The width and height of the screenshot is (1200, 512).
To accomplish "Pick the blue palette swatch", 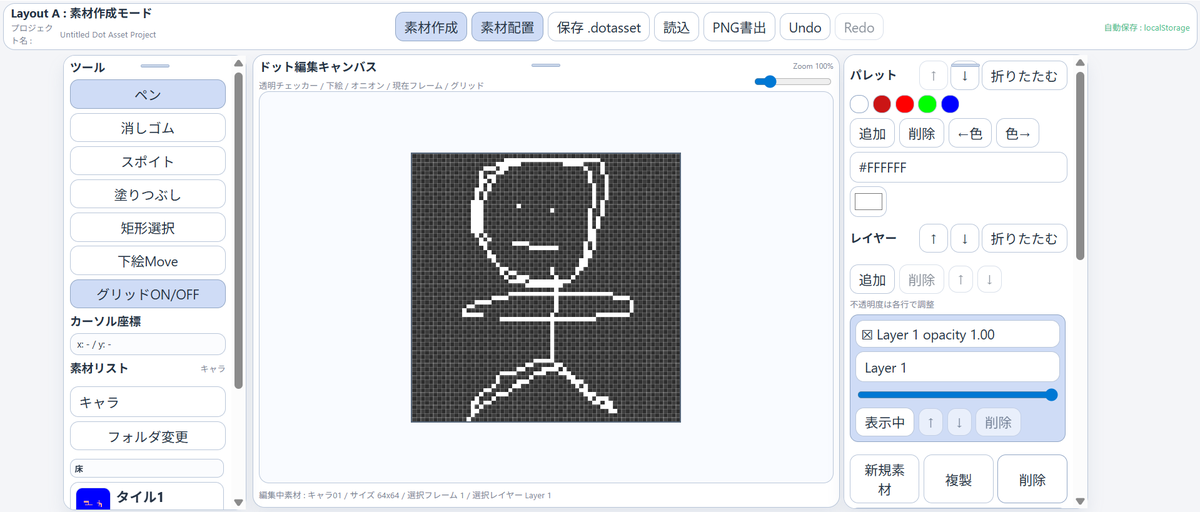I will coord(950,104).
